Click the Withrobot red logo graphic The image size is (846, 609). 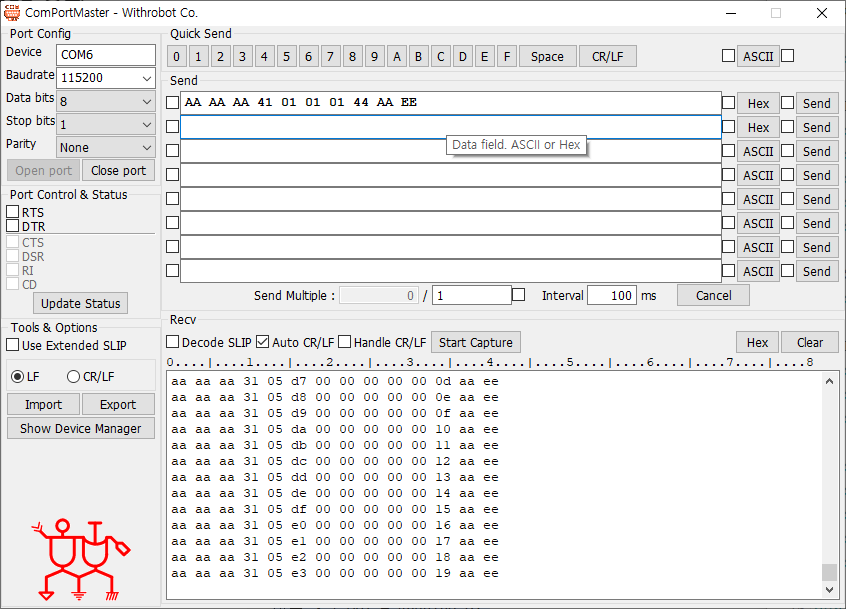[x=81, y=560]
